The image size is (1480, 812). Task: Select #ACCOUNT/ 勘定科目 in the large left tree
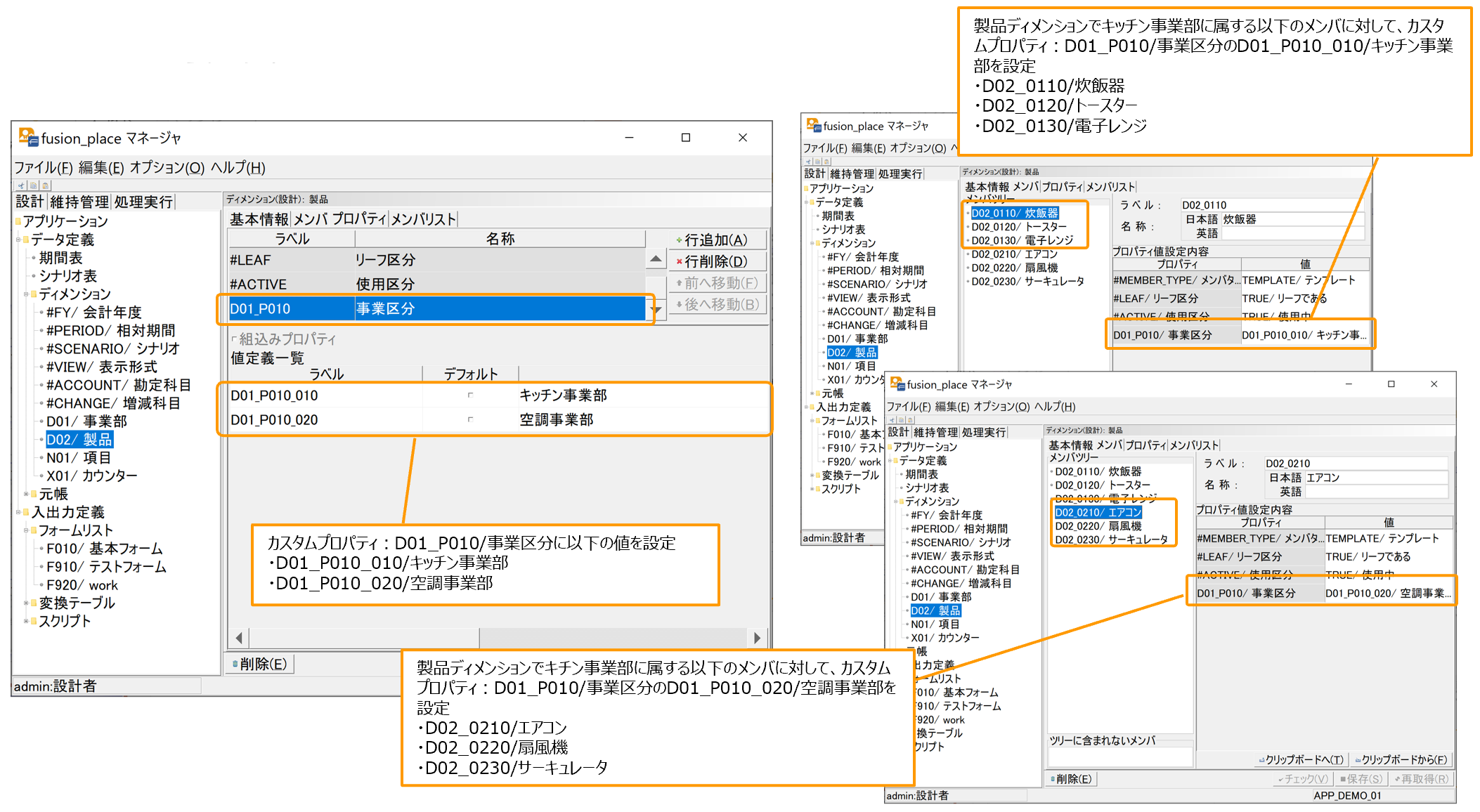(119, 385)
